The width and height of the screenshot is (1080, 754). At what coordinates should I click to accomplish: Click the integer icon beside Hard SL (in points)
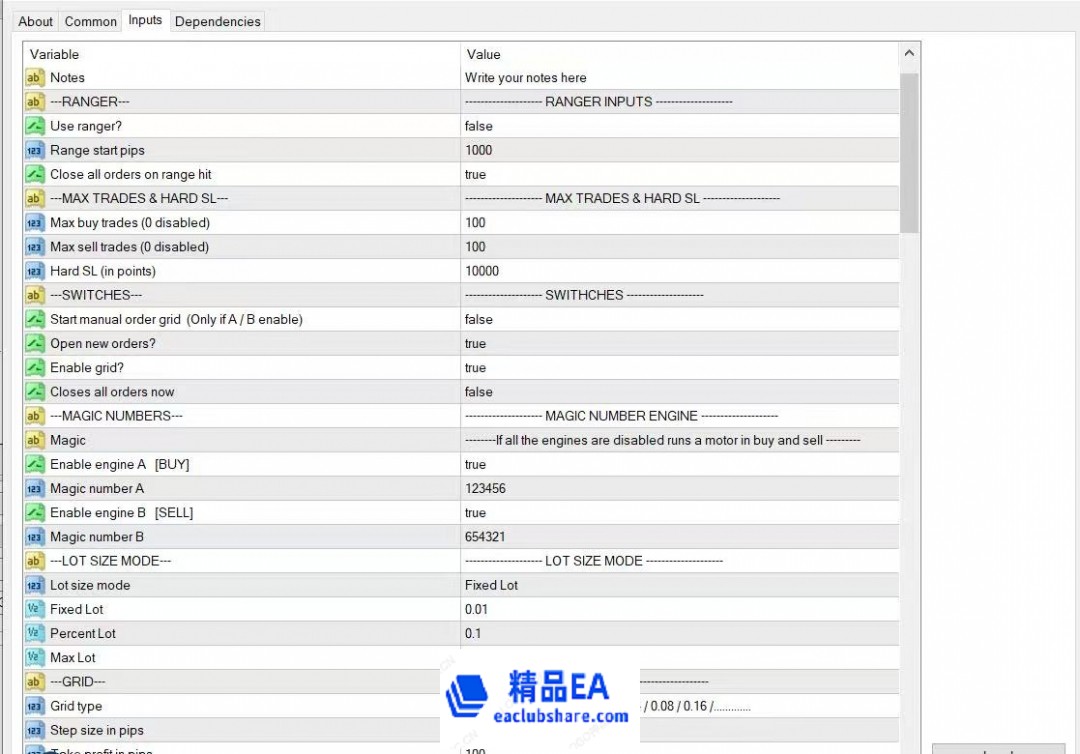pos(35,271)
